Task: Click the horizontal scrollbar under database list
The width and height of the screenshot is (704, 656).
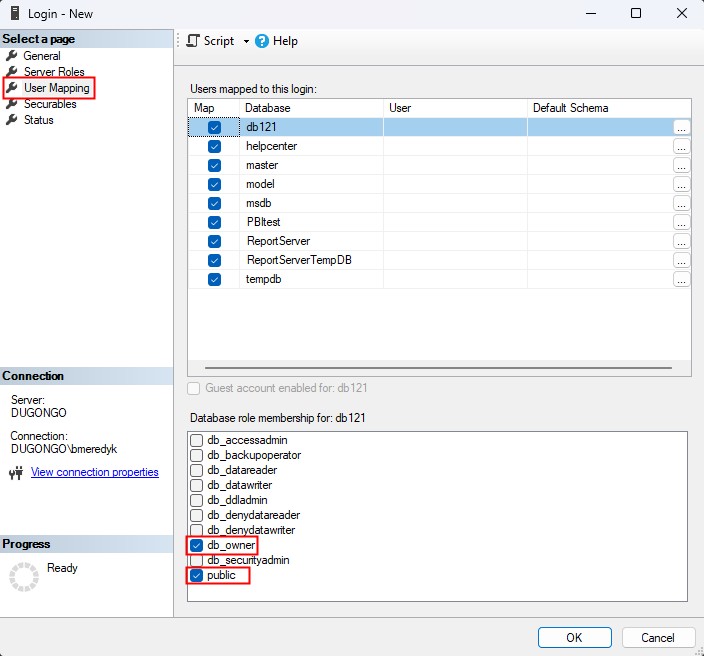Action: (438, 368)
